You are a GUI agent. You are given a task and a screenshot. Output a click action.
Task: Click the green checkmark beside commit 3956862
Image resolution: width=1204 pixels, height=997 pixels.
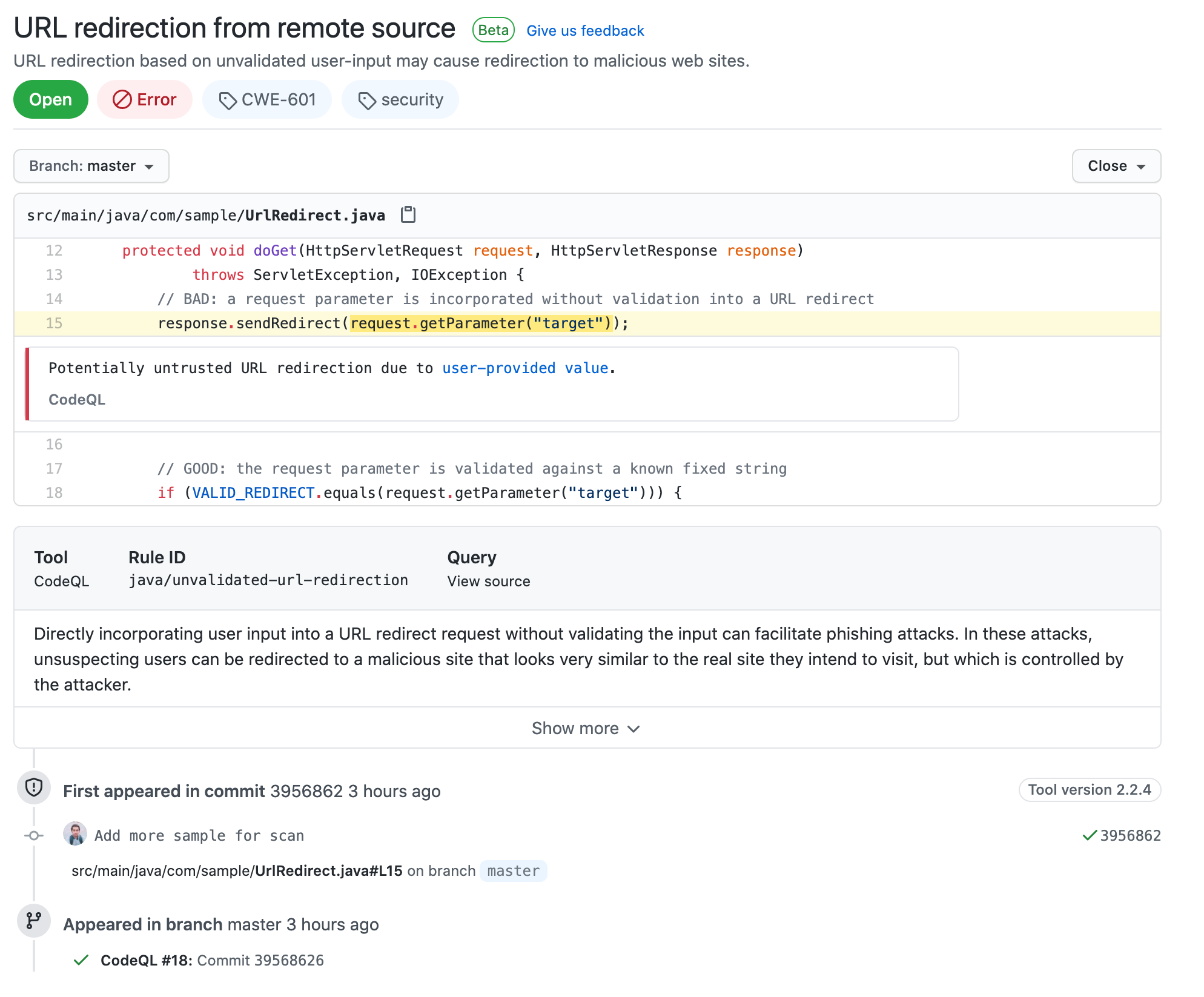pyautogui.click(x=1089, y=835)
